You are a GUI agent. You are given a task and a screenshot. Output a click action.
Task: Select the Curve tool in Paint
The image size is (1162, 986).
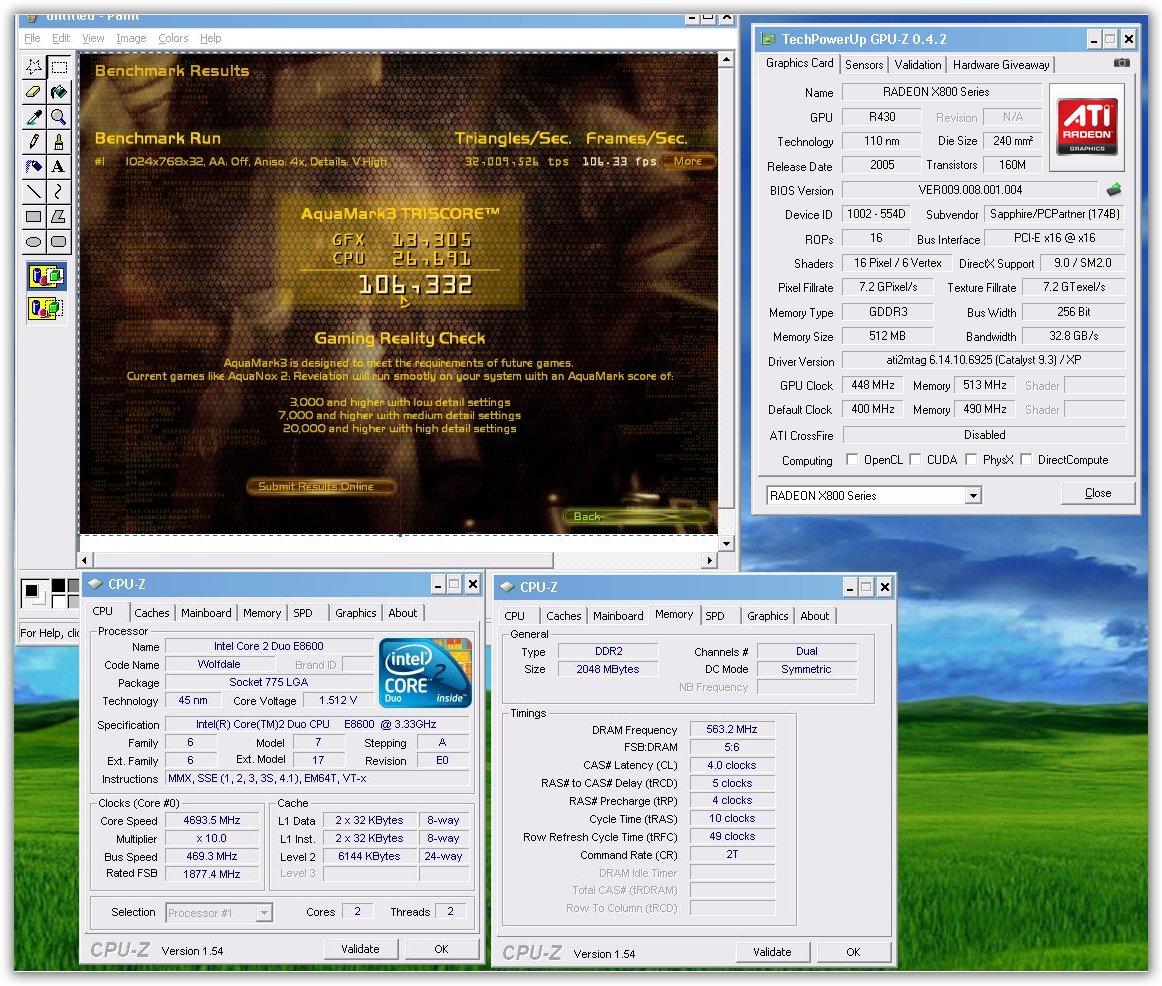59,192
